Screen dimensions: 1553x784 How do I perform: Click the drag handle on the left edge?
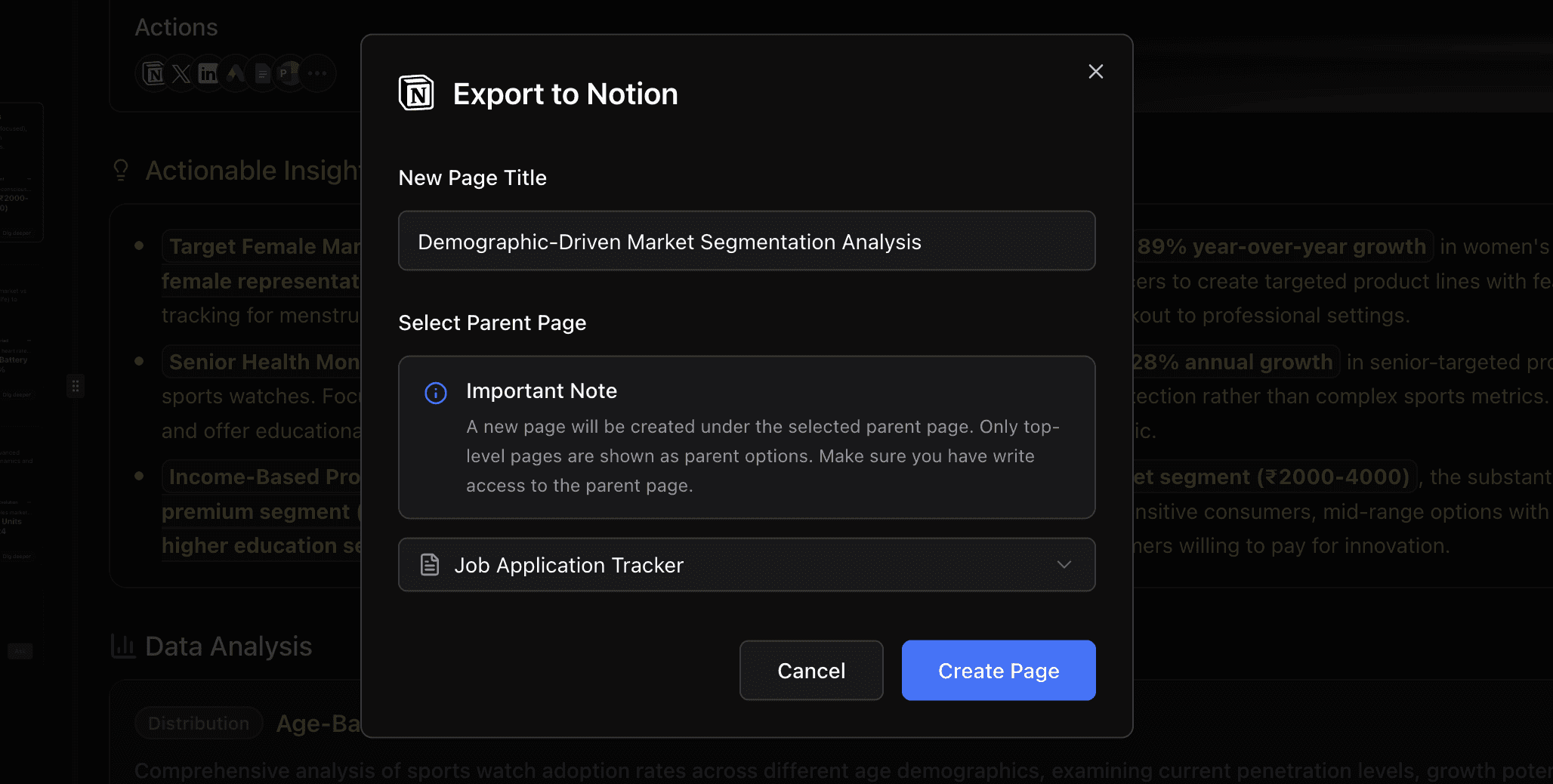coord(75,386)
